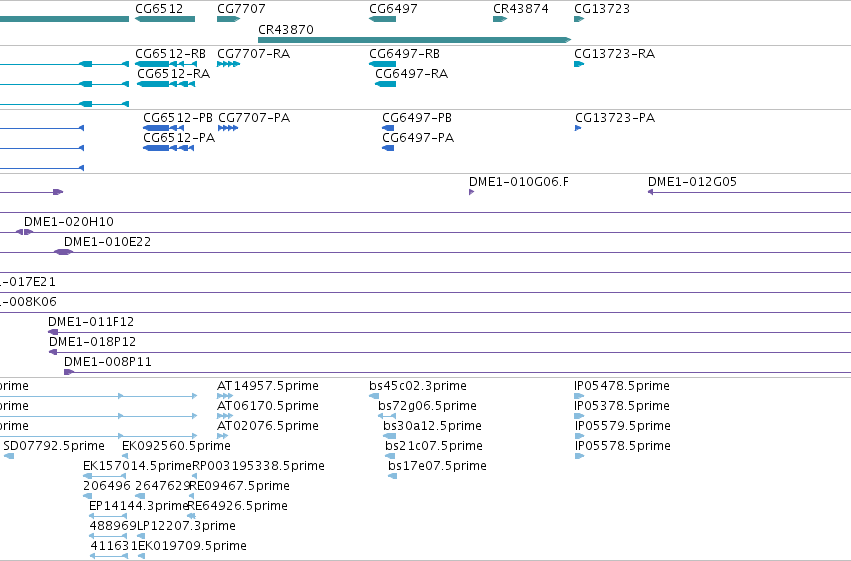The height and width of the screenshot is (561, 851).
Task: Select EST EK019709.5prime label
Action: coord(192,546)
